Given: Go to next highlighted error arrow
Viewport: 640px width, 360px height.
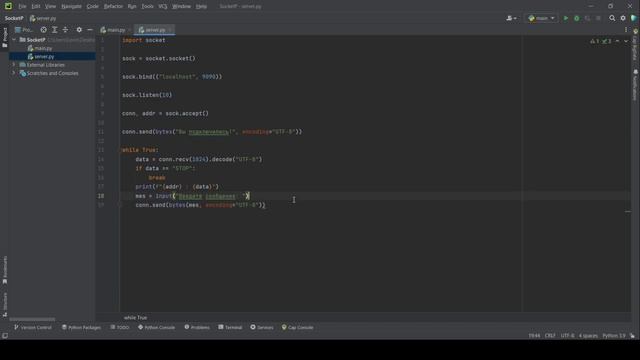Looking at the screenshot, I should pos(626,41).
